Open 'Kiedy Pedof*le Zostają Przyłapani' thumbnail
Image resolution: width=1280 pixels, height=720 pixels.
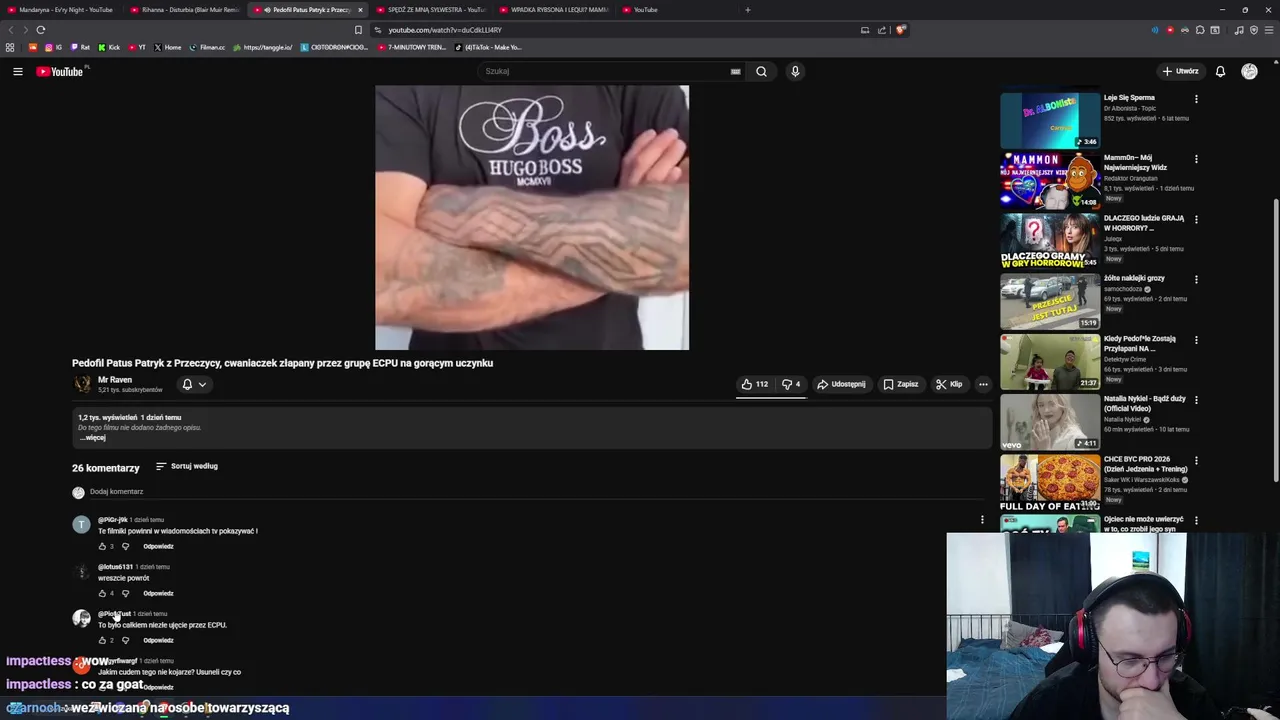[1050, 361]
